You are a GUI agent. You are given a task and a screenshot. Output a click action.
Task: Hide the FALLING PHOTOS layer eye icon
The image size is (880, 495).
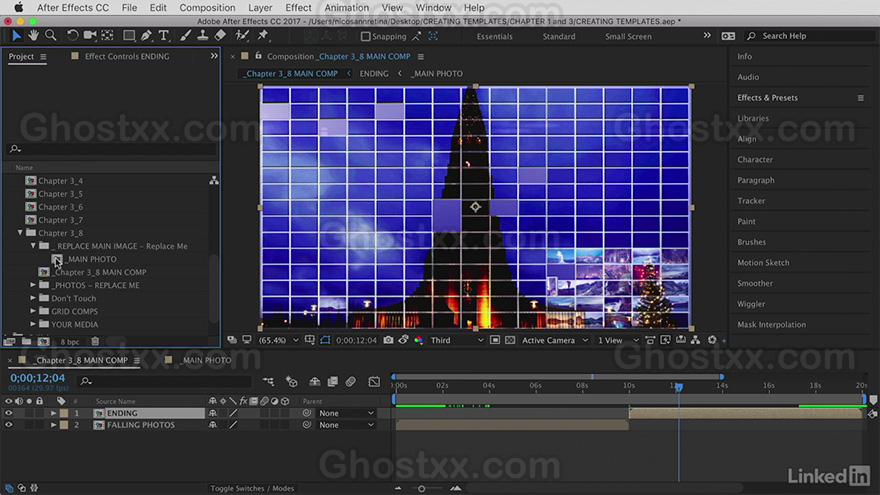[x=8, y=425]
